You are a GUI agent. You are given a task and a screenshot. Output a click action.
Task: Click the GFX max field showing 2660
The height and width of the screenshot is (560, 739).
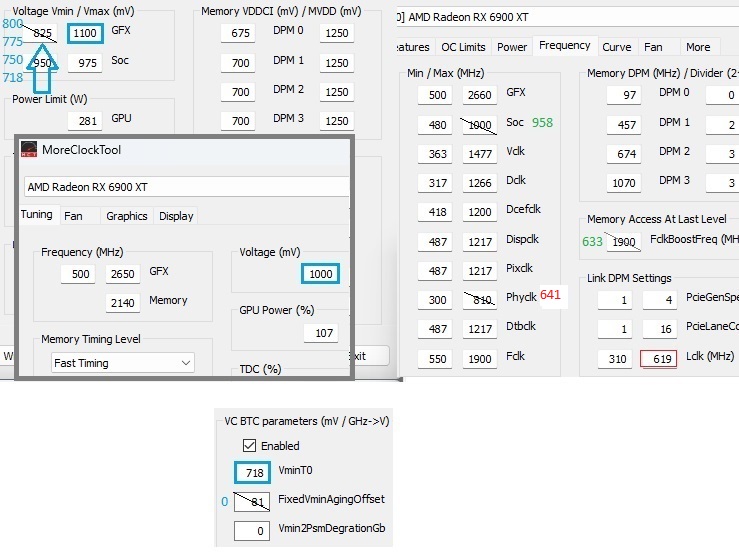pos(479,95)
